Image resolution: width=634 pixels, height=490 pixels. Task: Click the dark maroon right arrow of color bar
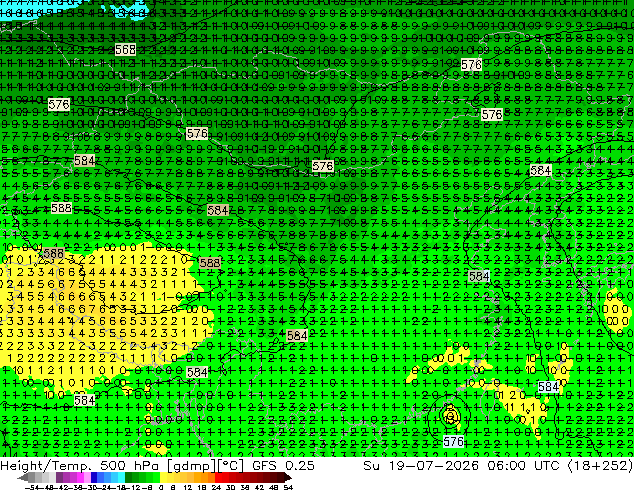tap(288, 477)
